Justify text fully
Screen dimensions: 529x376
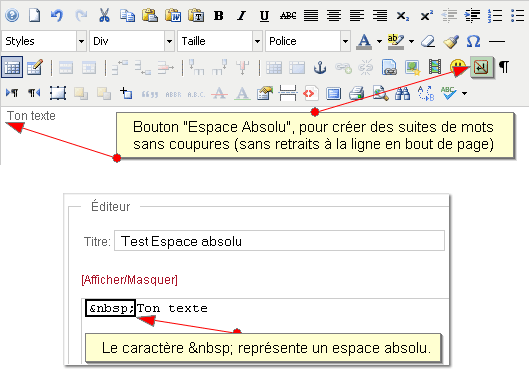click(x=311, y=16)
